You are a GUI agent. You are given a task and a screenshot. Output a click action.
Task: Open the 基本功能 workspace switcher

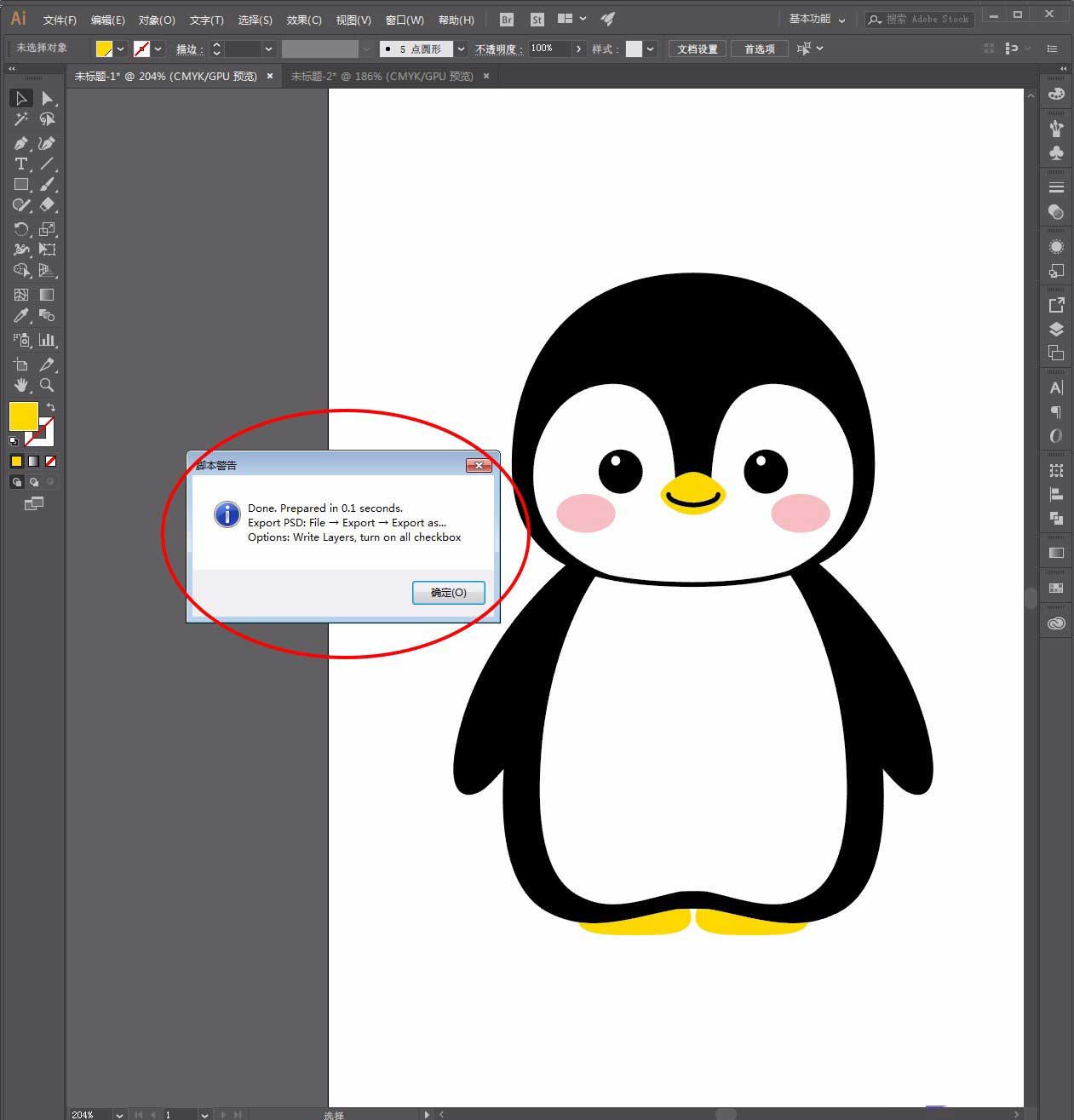pyautogui.click(x=816, y=19)
